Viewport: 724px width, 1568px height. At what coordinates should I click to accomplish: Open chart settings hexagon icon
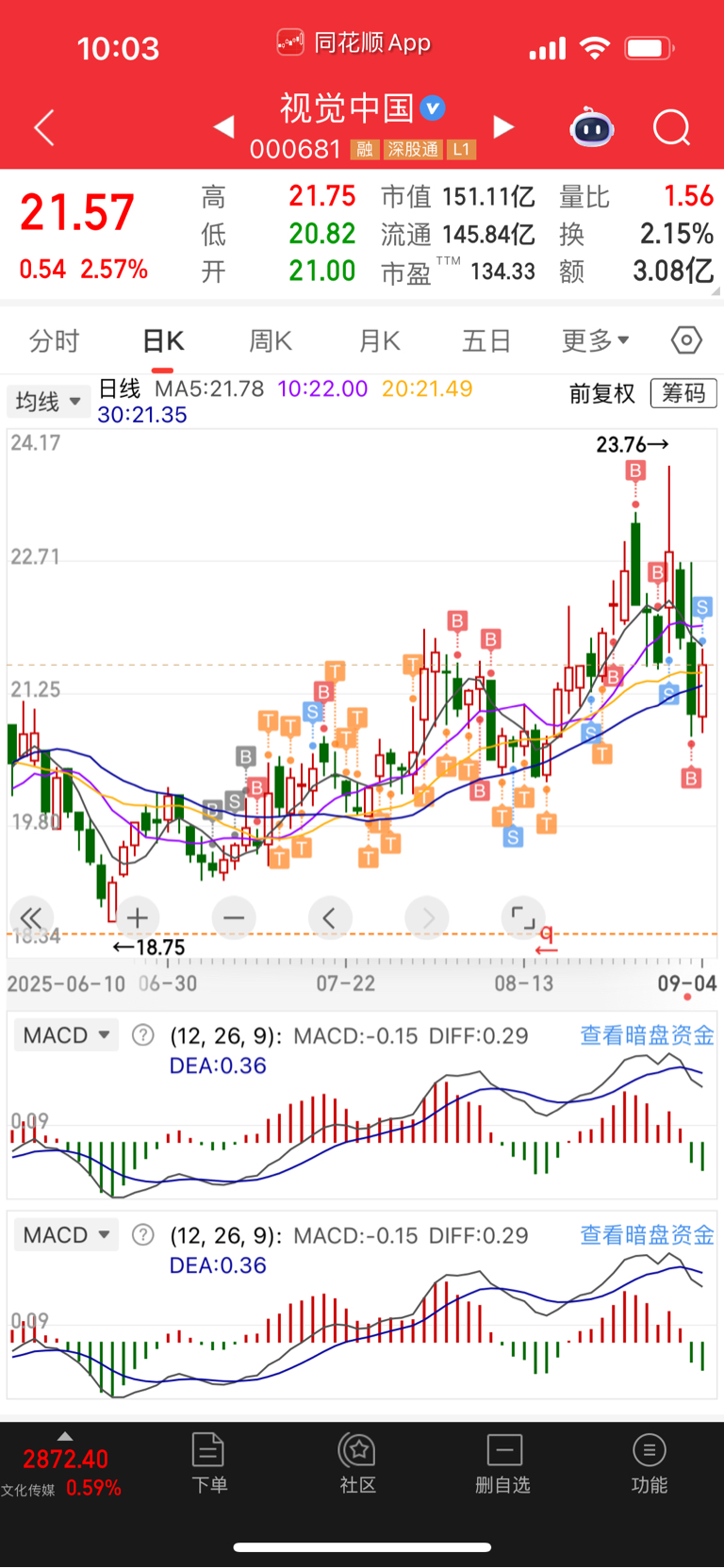(x=686, y=339)
